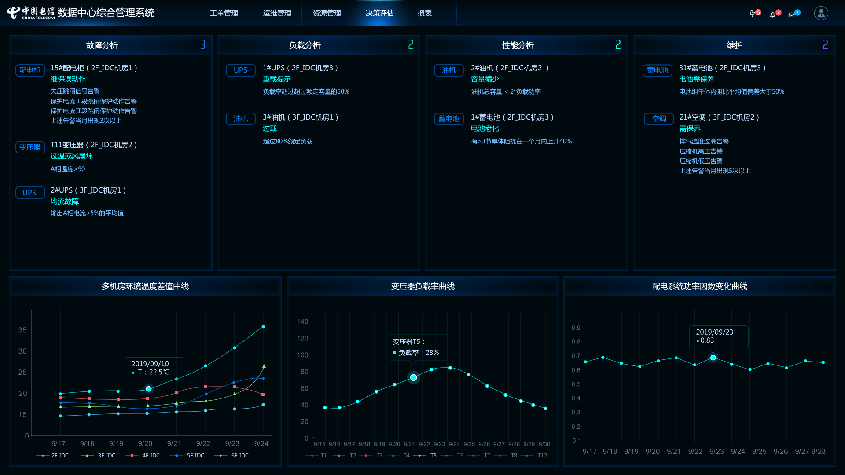
Task: Click the highlighted peak point on transformer load curve
Action: tap(413, 377)
